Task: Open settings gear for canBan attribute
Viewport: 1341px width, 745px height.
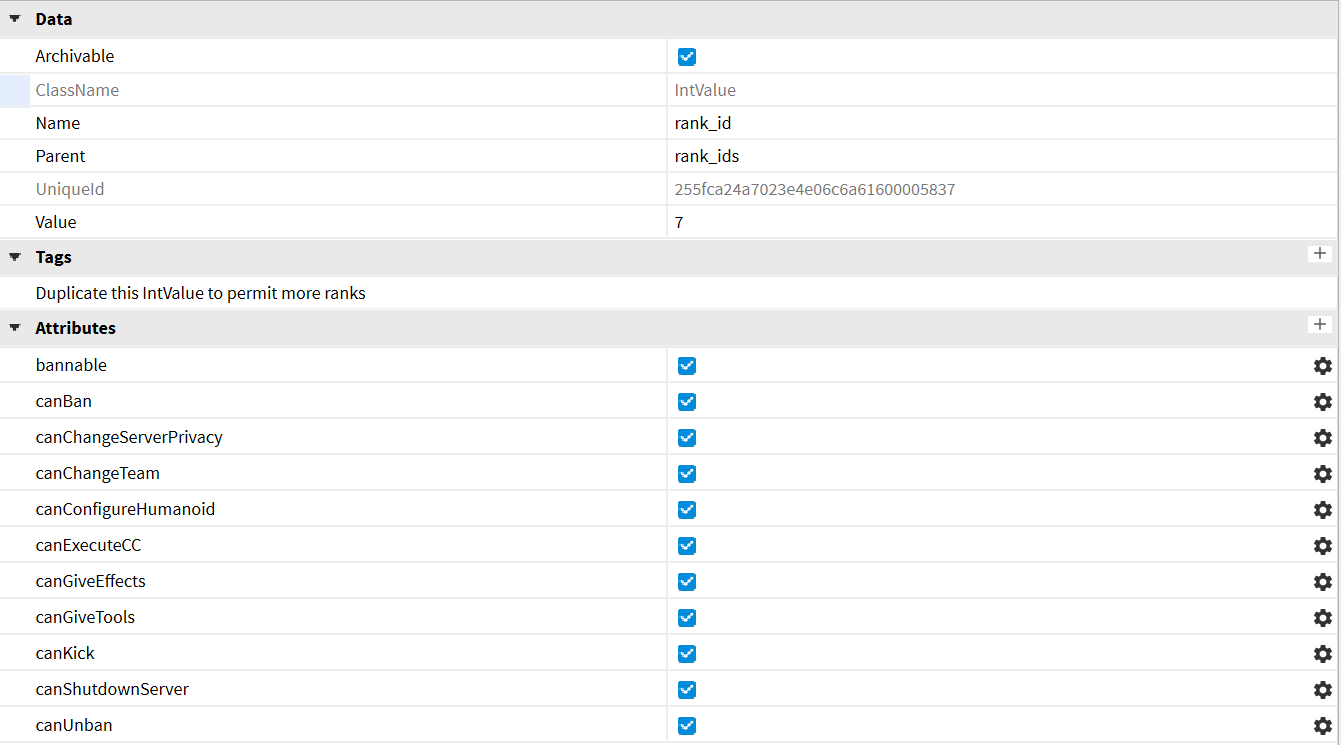Action: pyautogui.click(x=1322, y=401)
